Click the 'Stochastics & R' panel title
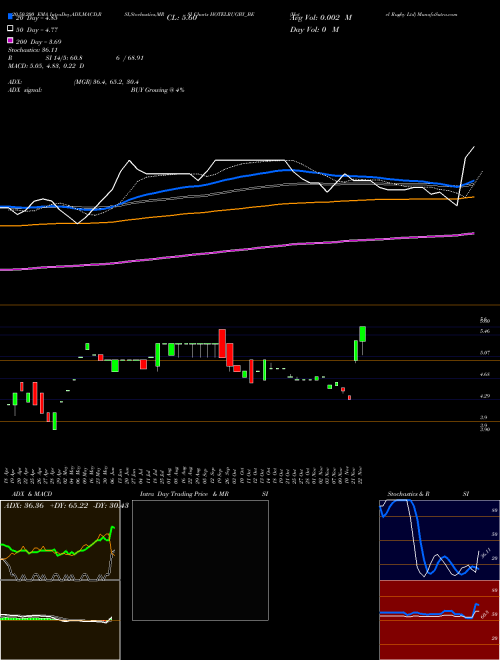500x660 pixels. click(409, 494)
